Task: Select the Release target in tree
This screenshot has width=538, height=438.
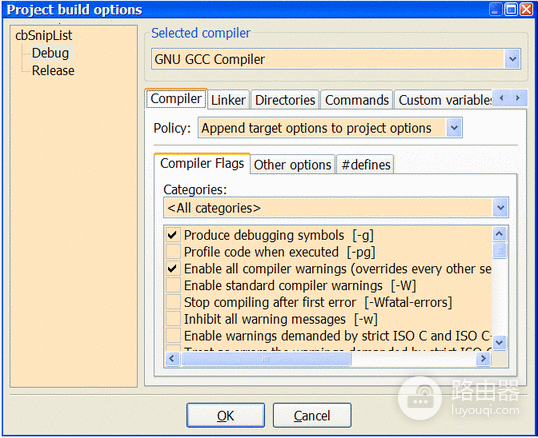Action: tap(53, 70)
